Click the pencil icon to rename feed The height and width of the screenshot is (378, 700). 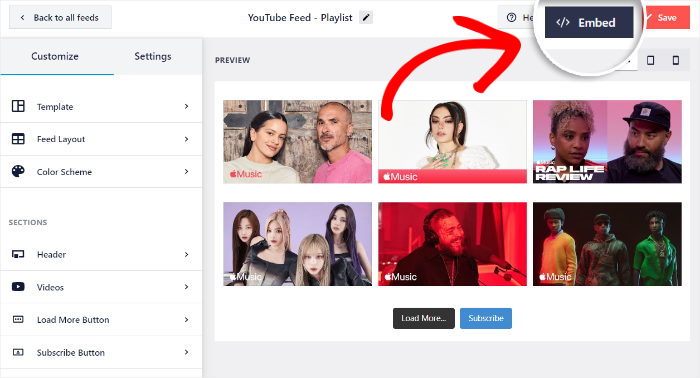tap(366, 17)
